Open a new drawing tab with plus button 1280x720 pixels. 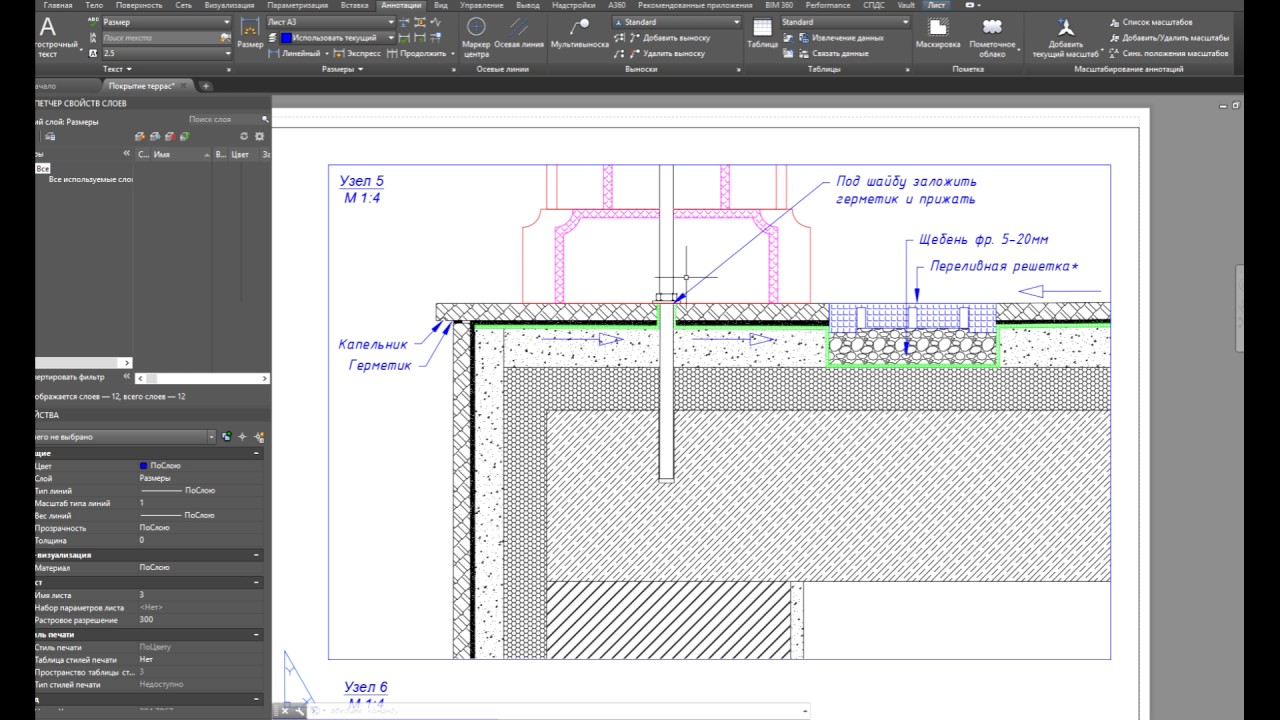click(x=206, y=86)
